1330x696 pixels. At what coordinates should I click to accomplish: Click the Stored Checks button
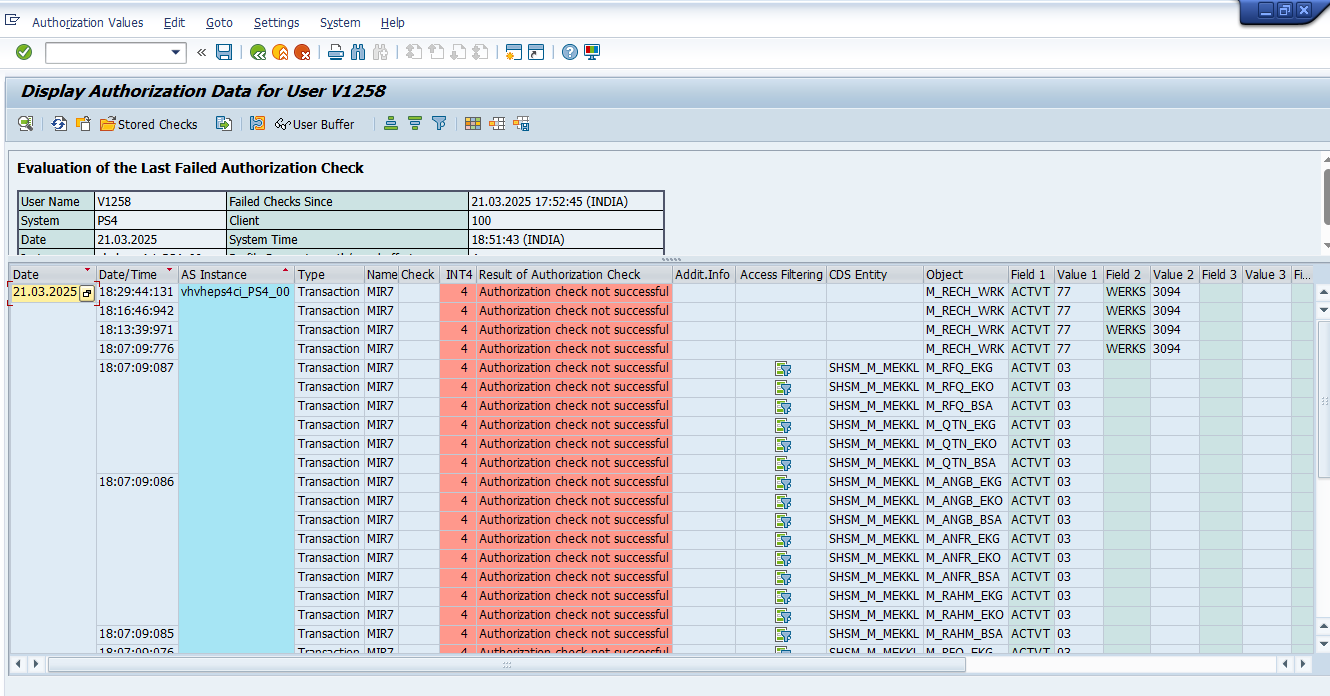point(148,124)
